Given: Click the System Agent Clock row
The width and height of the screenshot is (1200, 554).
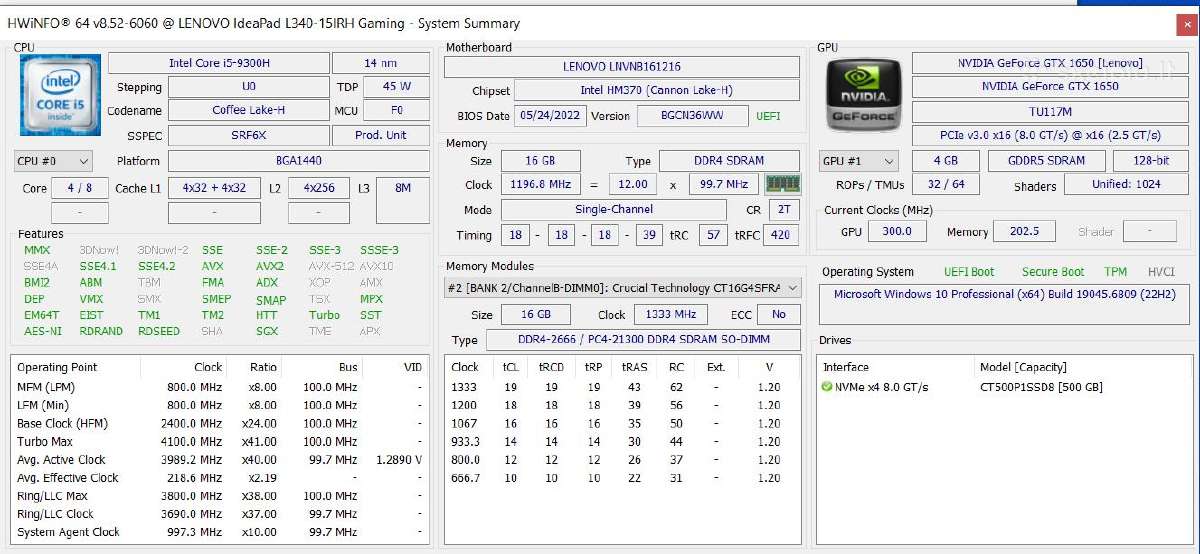Looking at the screenshot, I should [x=220, y=532].
